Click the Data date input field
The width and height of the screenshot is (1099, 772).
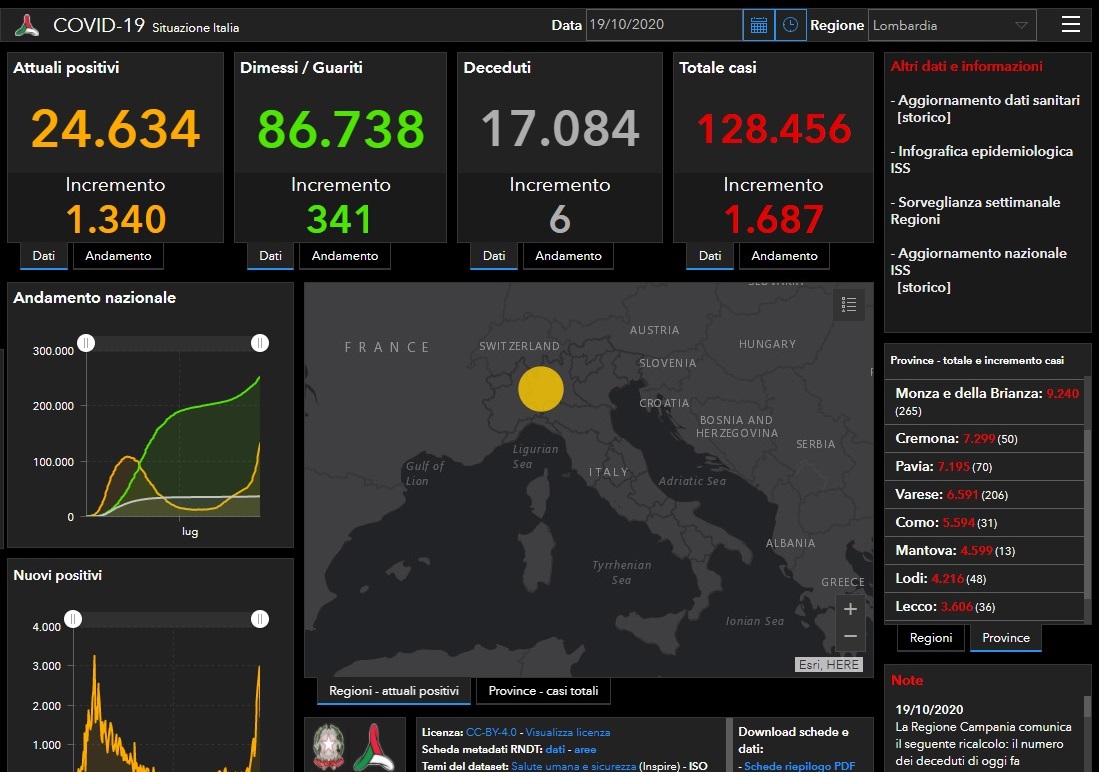[x=663, y=25]
